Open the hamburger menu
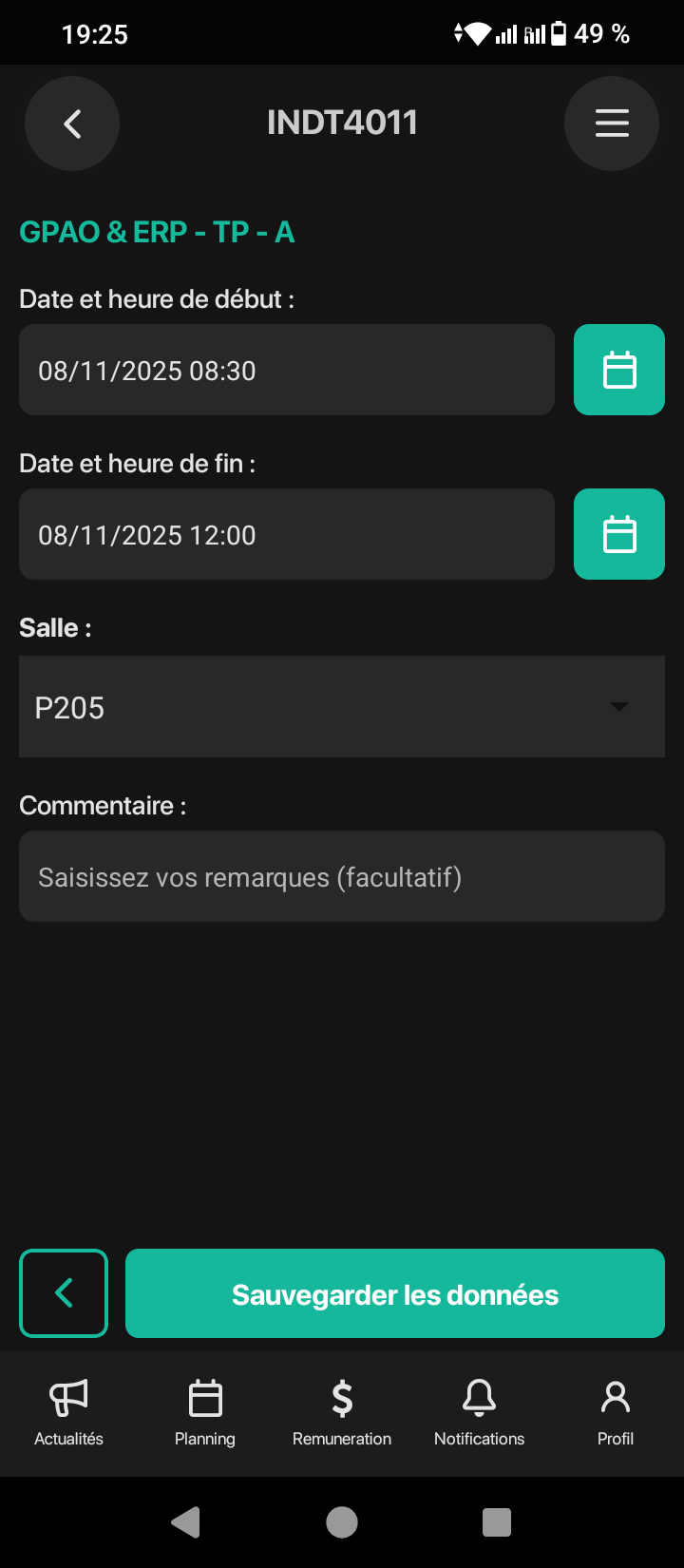 point(612,124)
